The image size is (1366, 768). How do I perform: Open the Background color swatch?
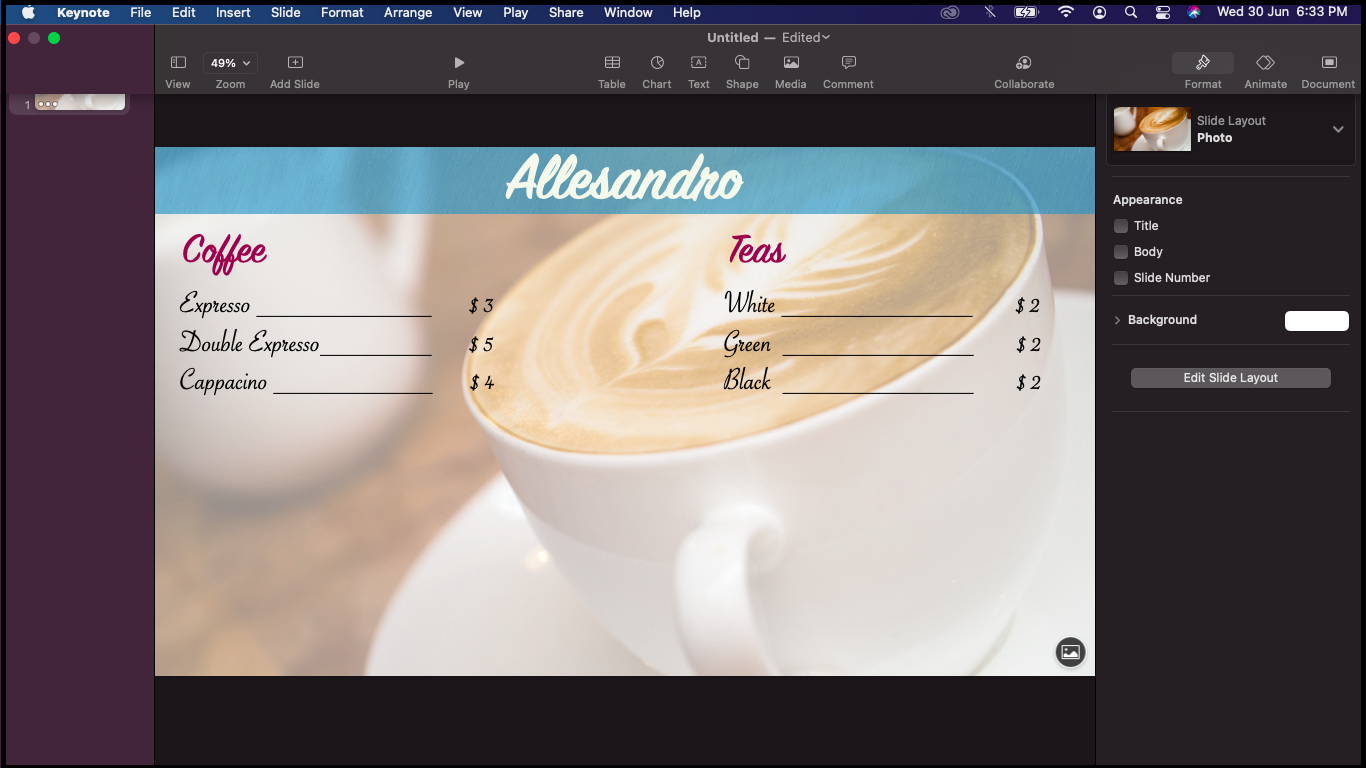click(x=1316, y=320)
